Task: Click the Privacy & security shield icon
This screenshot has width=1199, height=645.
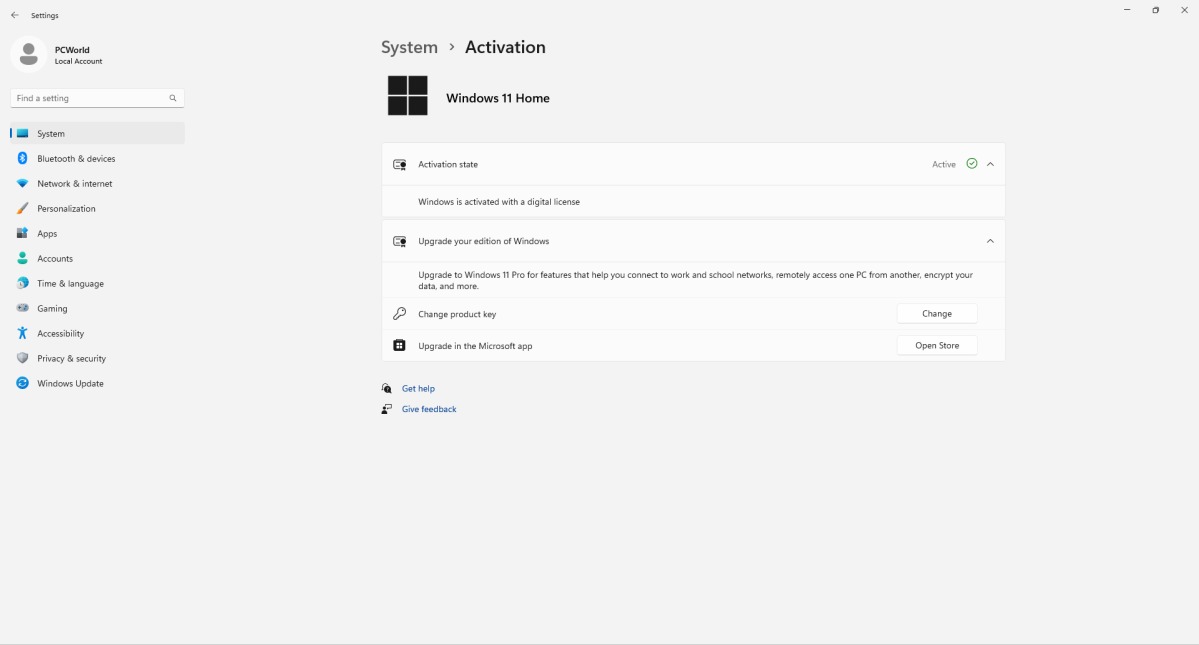Action: tap(22, 359)
